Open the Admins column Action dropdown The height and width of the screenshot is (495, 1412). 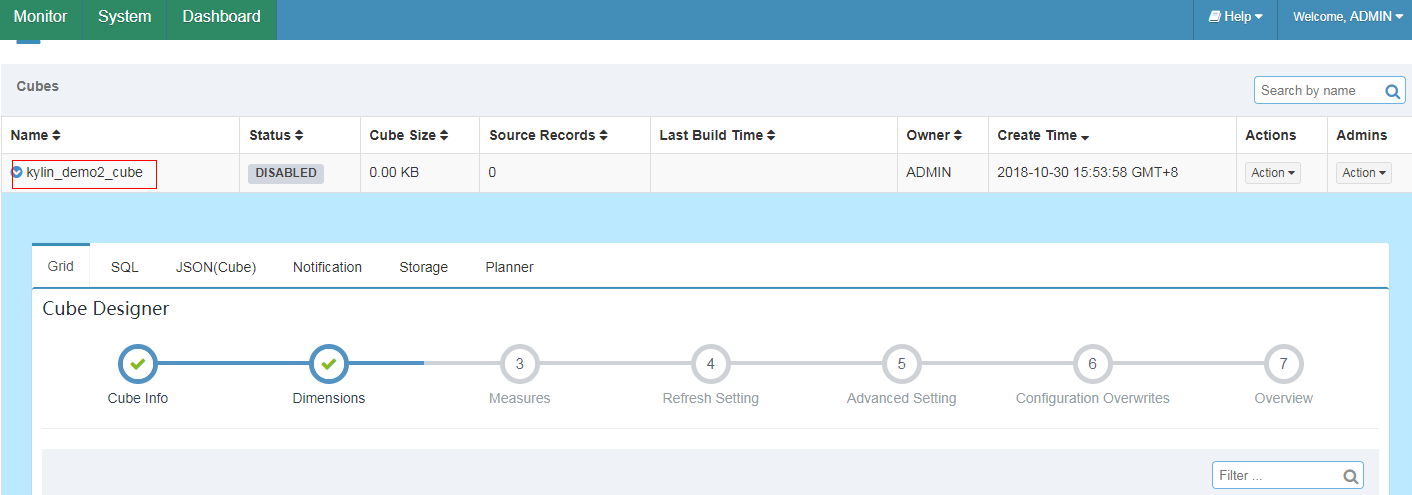point(1364,173)
